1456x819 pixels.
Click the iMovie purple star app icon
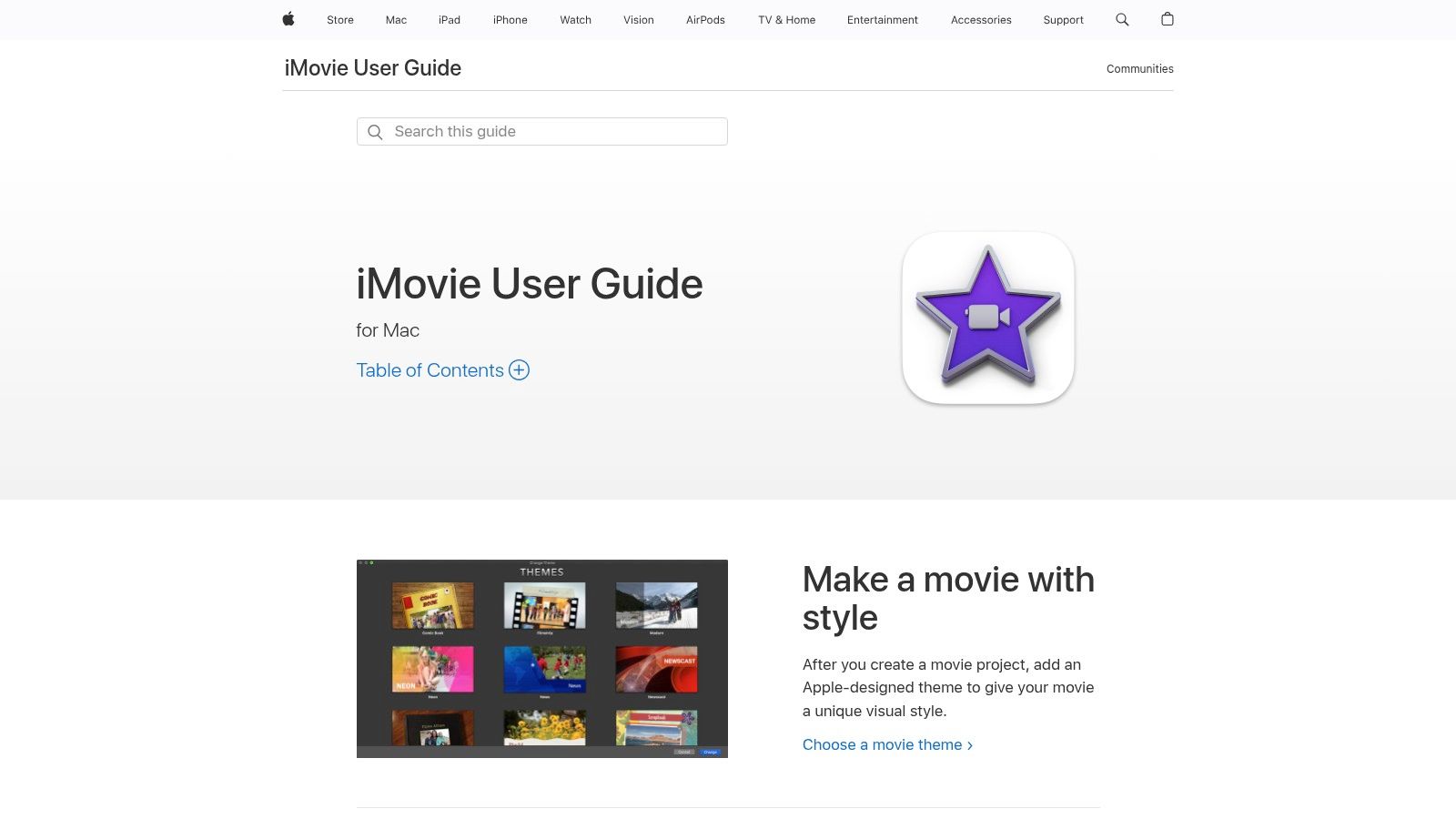pos(988,318)
